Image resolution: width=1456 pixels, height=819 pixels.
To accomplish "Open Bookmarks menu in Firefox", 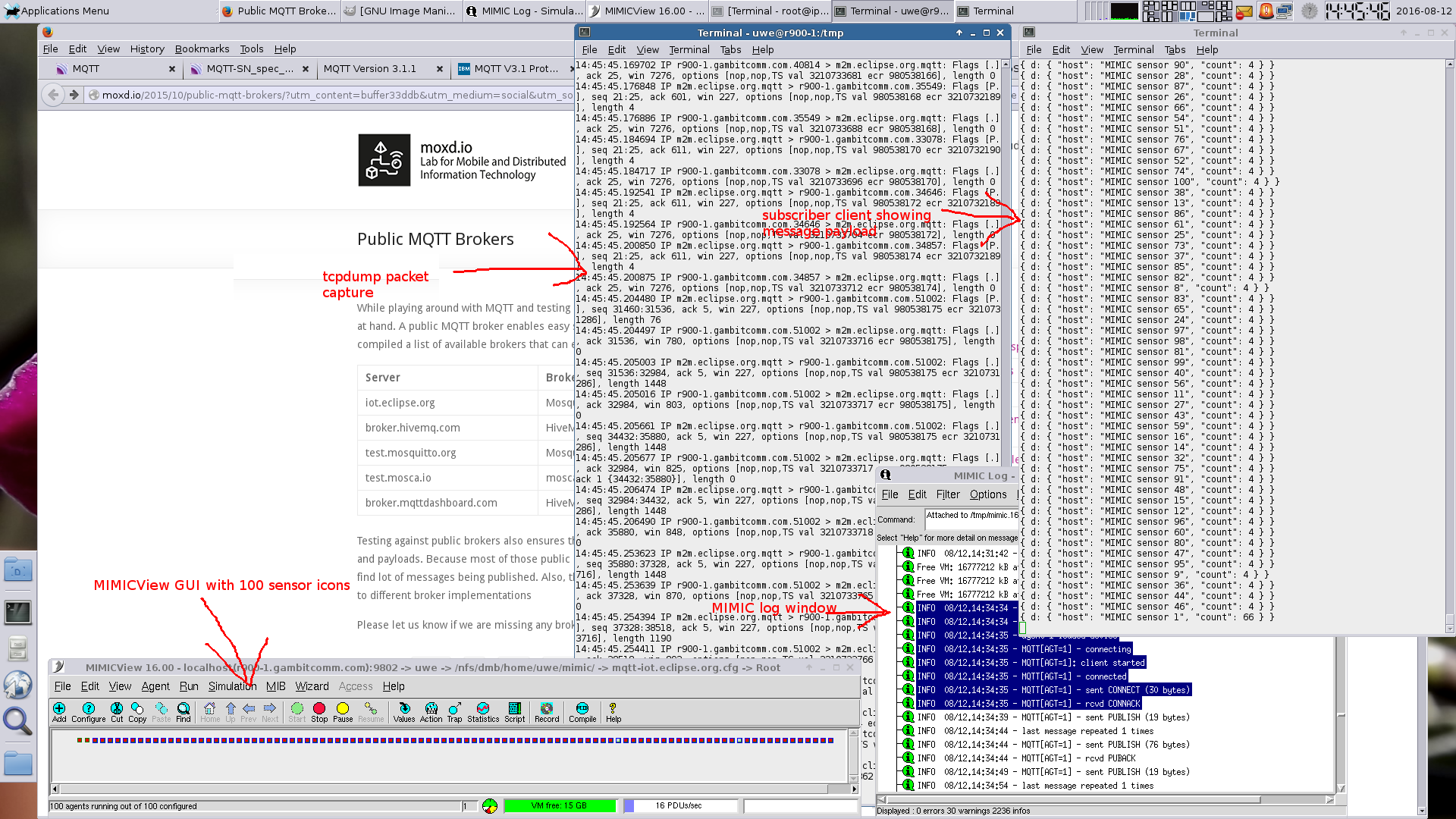I will point(202,49).
